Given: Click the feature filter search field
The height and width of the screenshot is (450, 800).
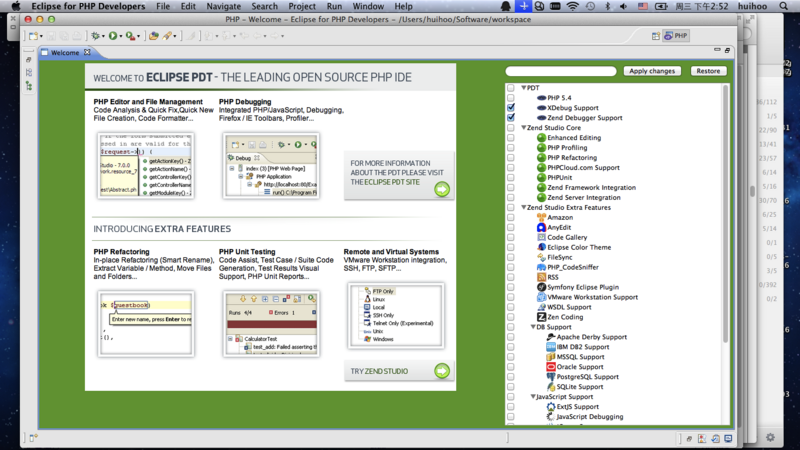Looking at the screenshot, I should pos(560,71).
